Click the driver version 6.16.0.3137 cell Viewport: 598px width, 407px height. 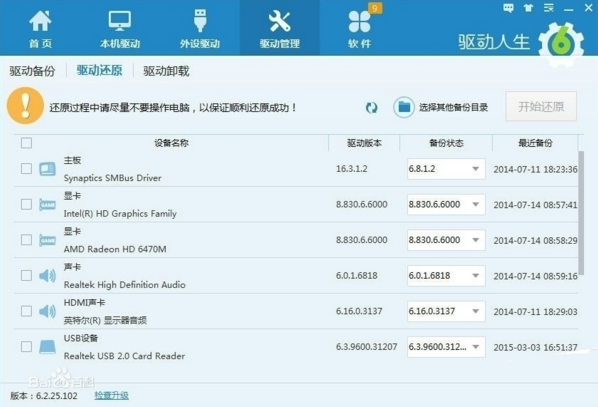coord(359,311)
